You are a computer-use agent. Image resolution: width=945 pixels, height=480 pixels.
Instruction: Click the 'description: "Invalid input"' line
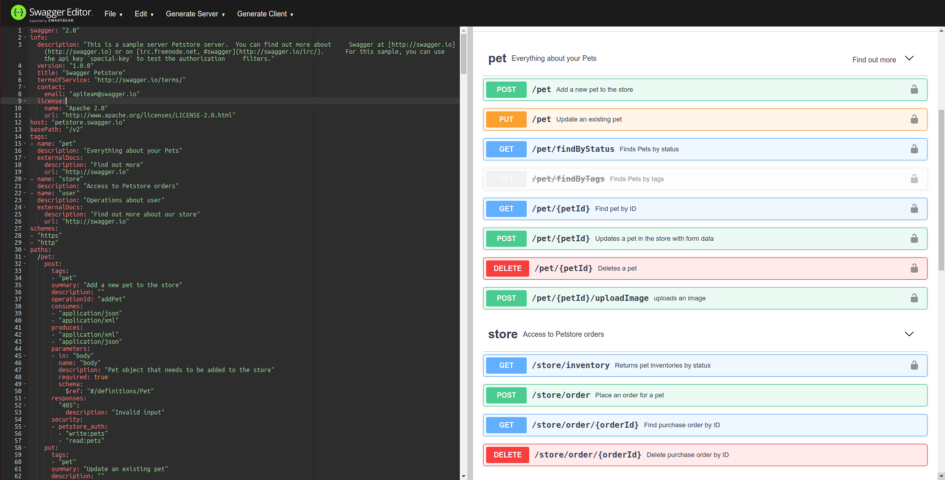pyautogui.click(x=115, y=412)
